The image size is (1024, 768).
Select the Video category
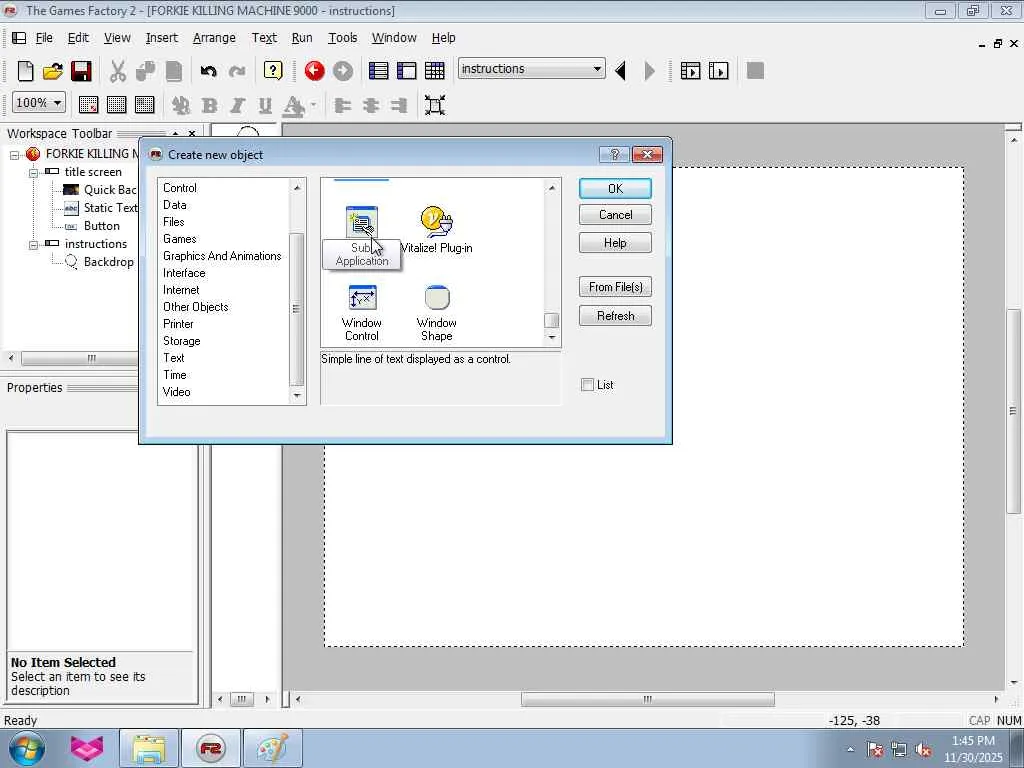[x=176, y=392]
